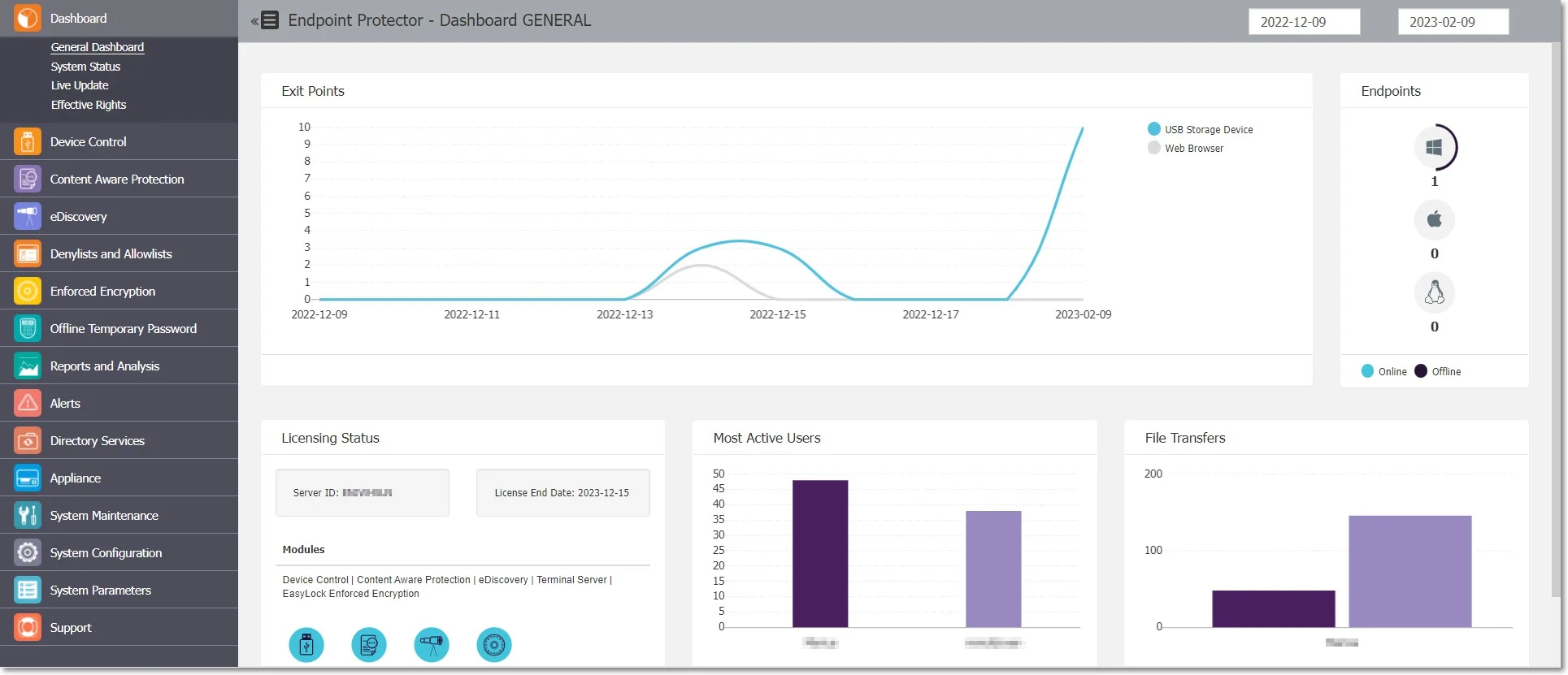1568x675 pixels.
Task: Click the eDiscovery telescope icon
Action: (28, 216)
